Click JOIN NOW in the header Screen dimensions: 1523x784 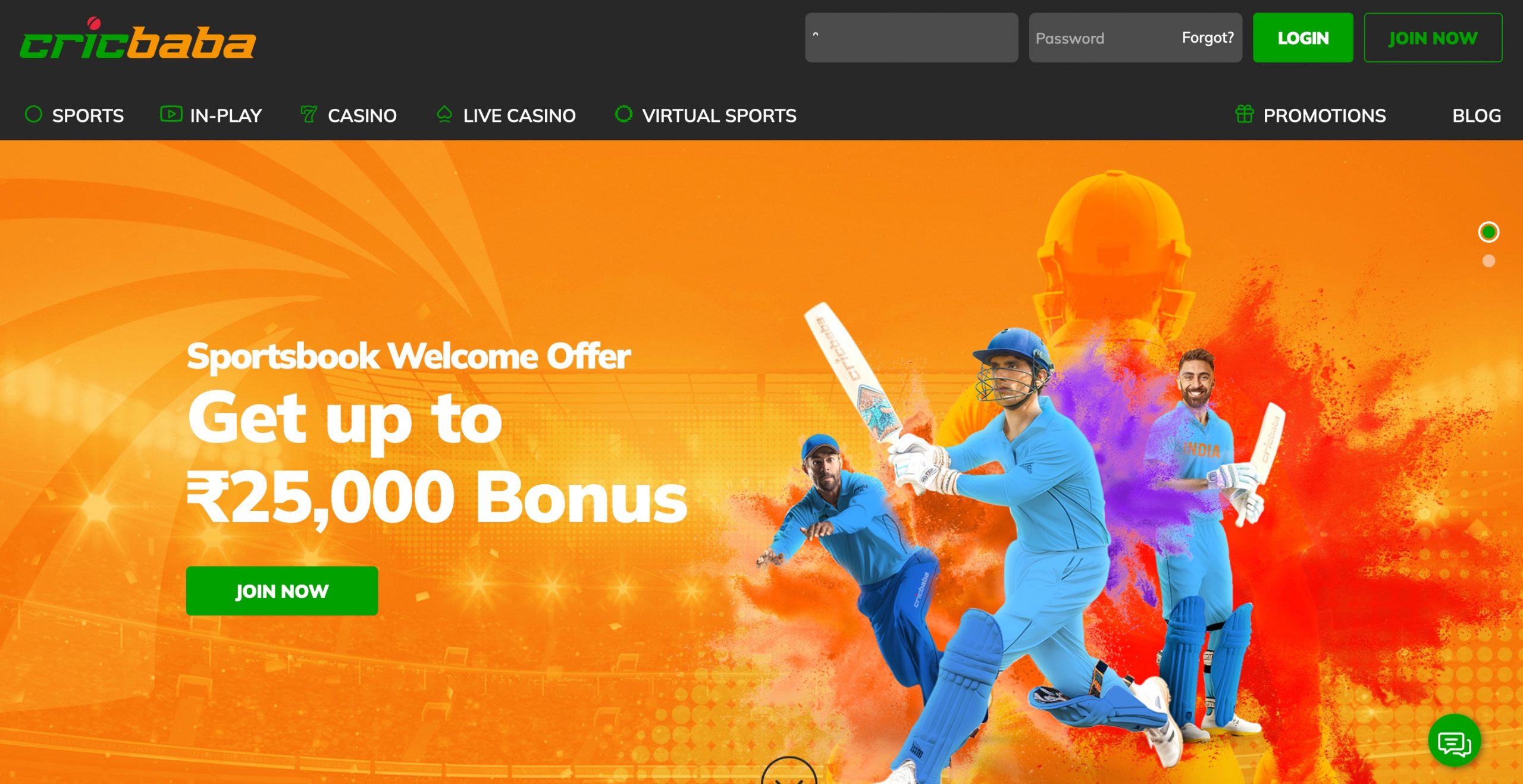pos(1433,38)
